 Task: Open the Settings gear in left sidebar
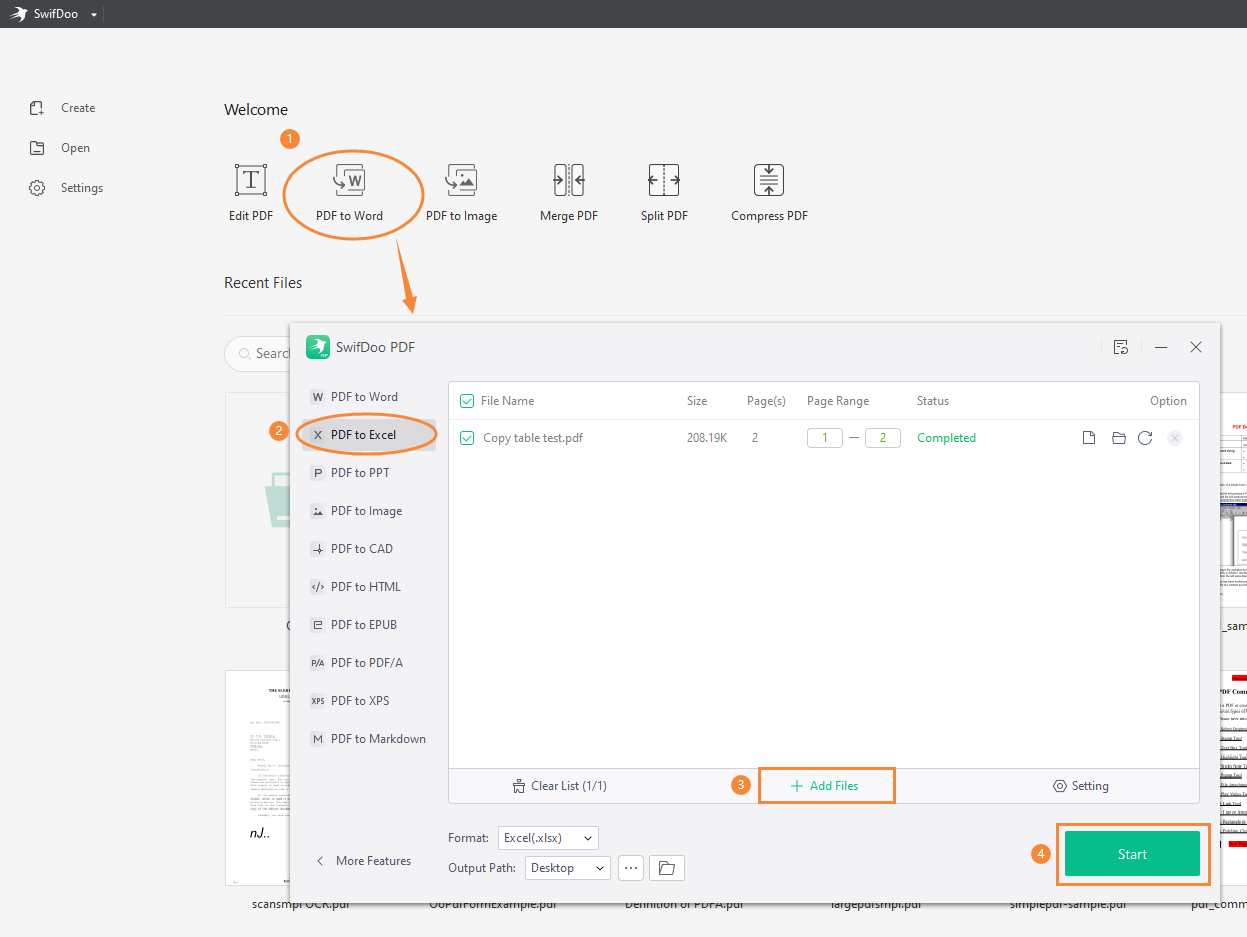37,188
